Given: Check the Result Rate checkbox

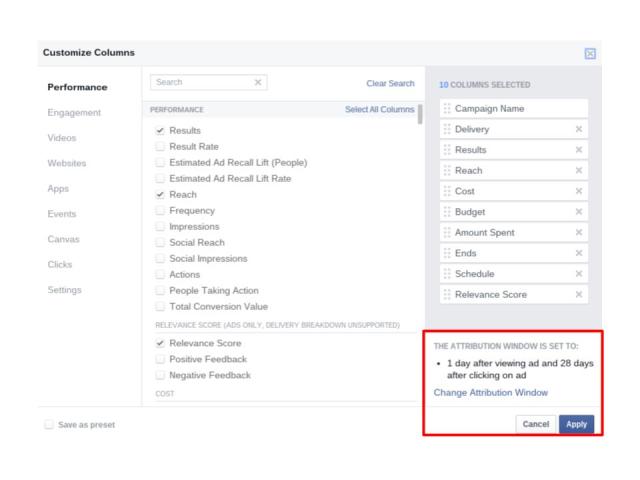Looking at the screenshot, I should 160,147.
